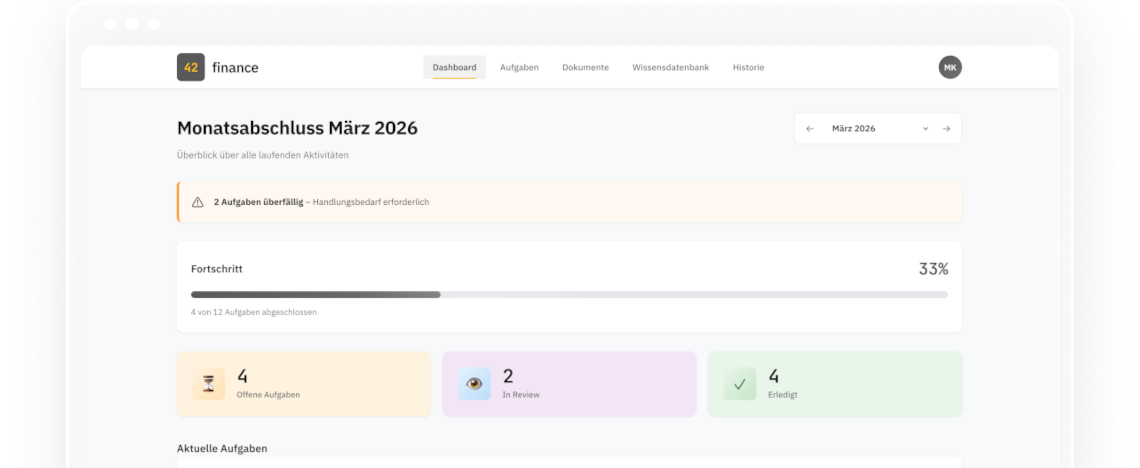Open the Erledigt card
Image resolution: width=1140 pixels, height=468 pixels.
pos(835,384)
